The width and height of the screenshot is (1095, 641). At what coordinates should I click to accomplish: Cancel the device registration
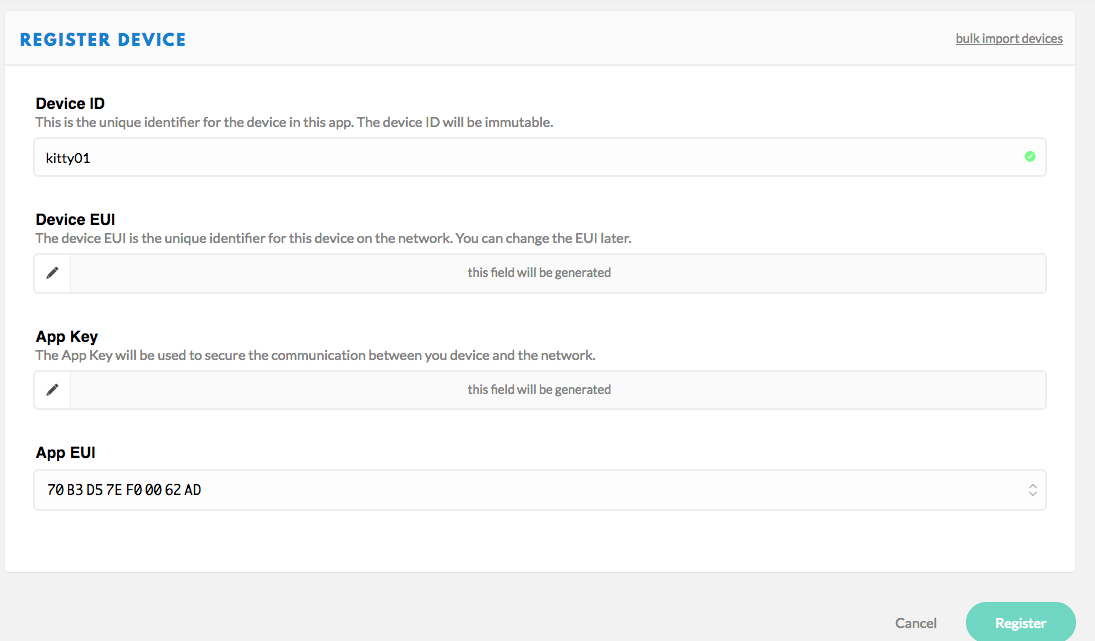(x=915, y=622)
